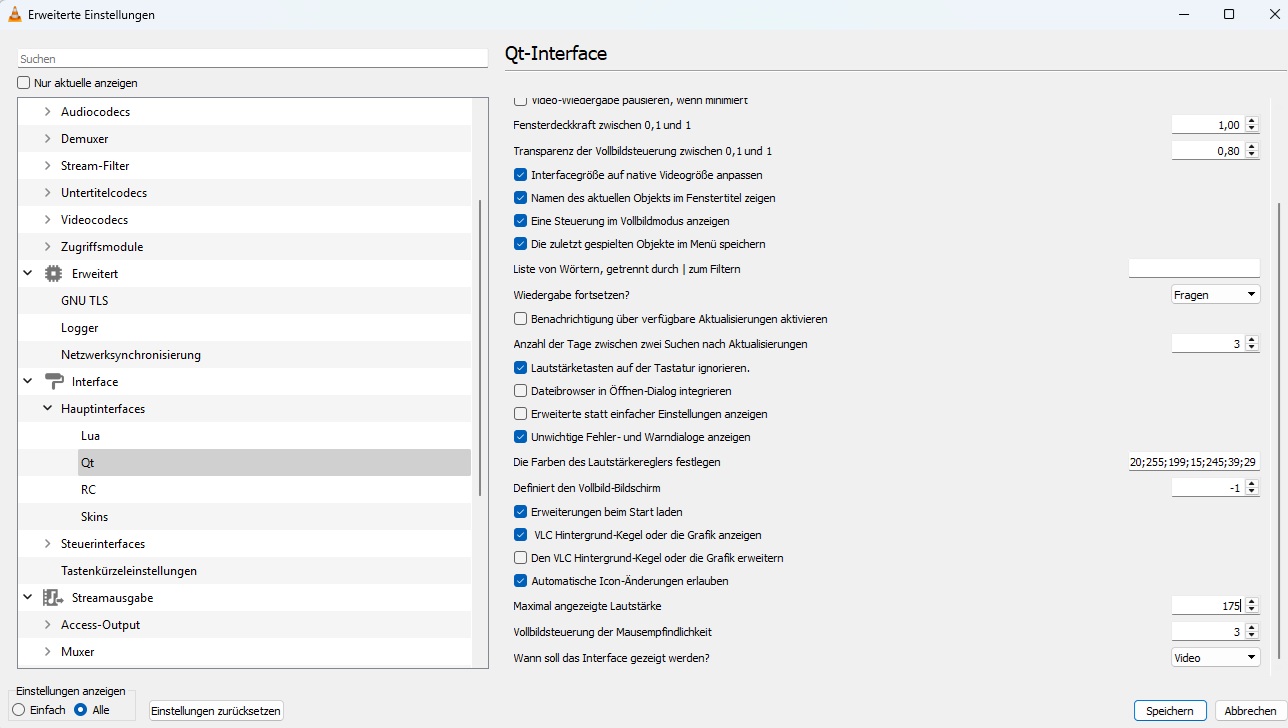Click the VLC cone icon in title bar
Viewport: 1288px width, 728px height.
(x=15, y=15)
